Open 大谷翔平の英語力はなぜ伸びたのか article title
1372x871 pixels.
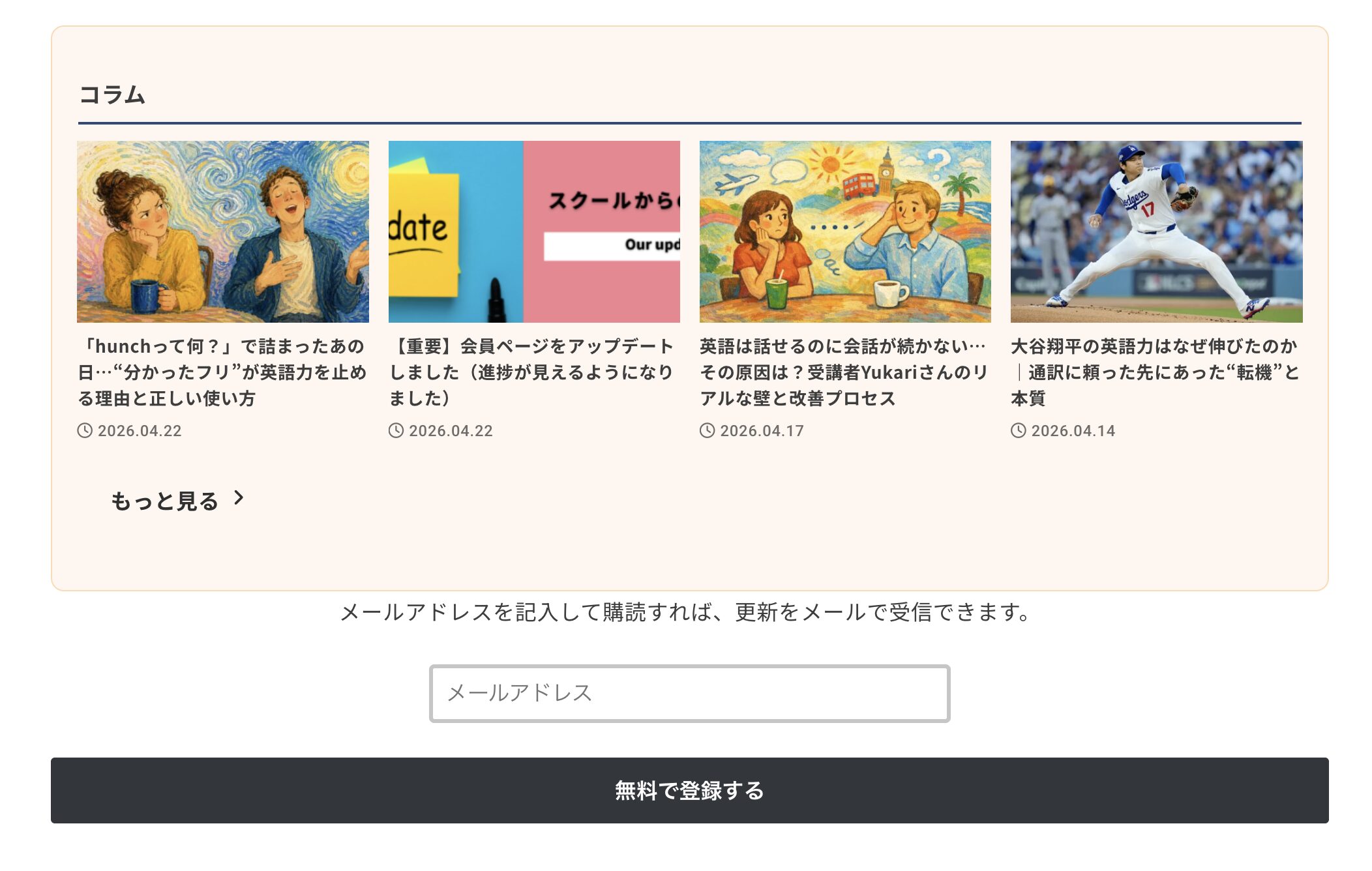pos(1156,372)
